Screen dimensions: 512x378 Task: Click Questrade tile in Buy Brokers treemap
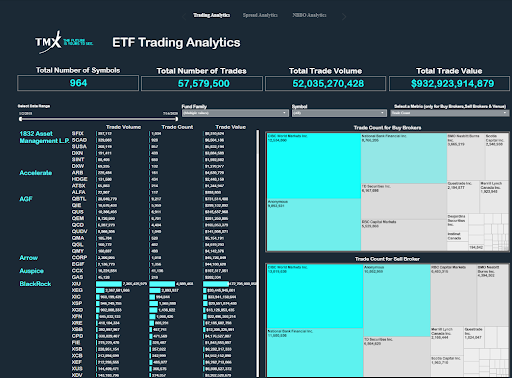pyautogui.click(x=463, y=197)
